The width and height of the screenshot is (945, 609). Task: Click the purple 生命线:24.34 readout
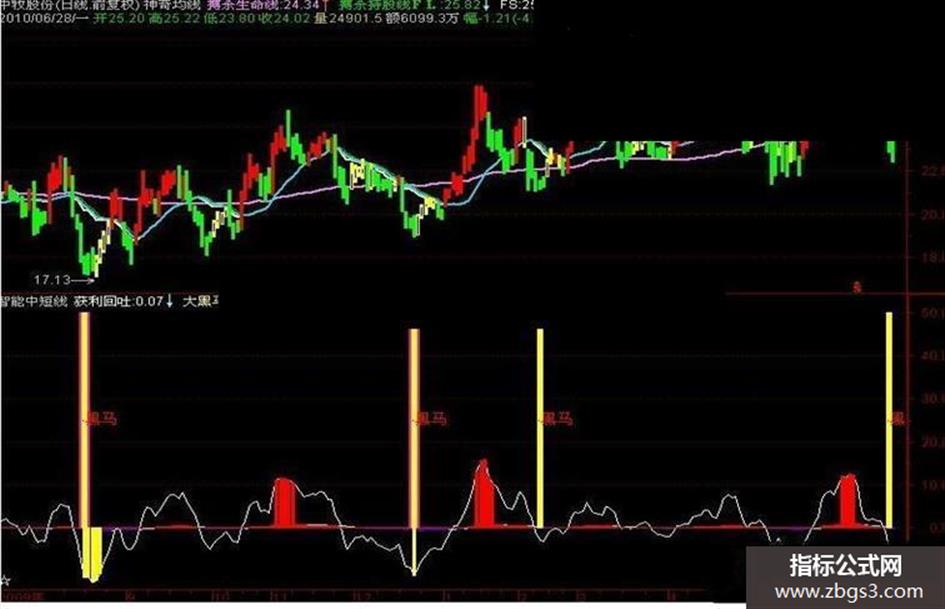263,5
